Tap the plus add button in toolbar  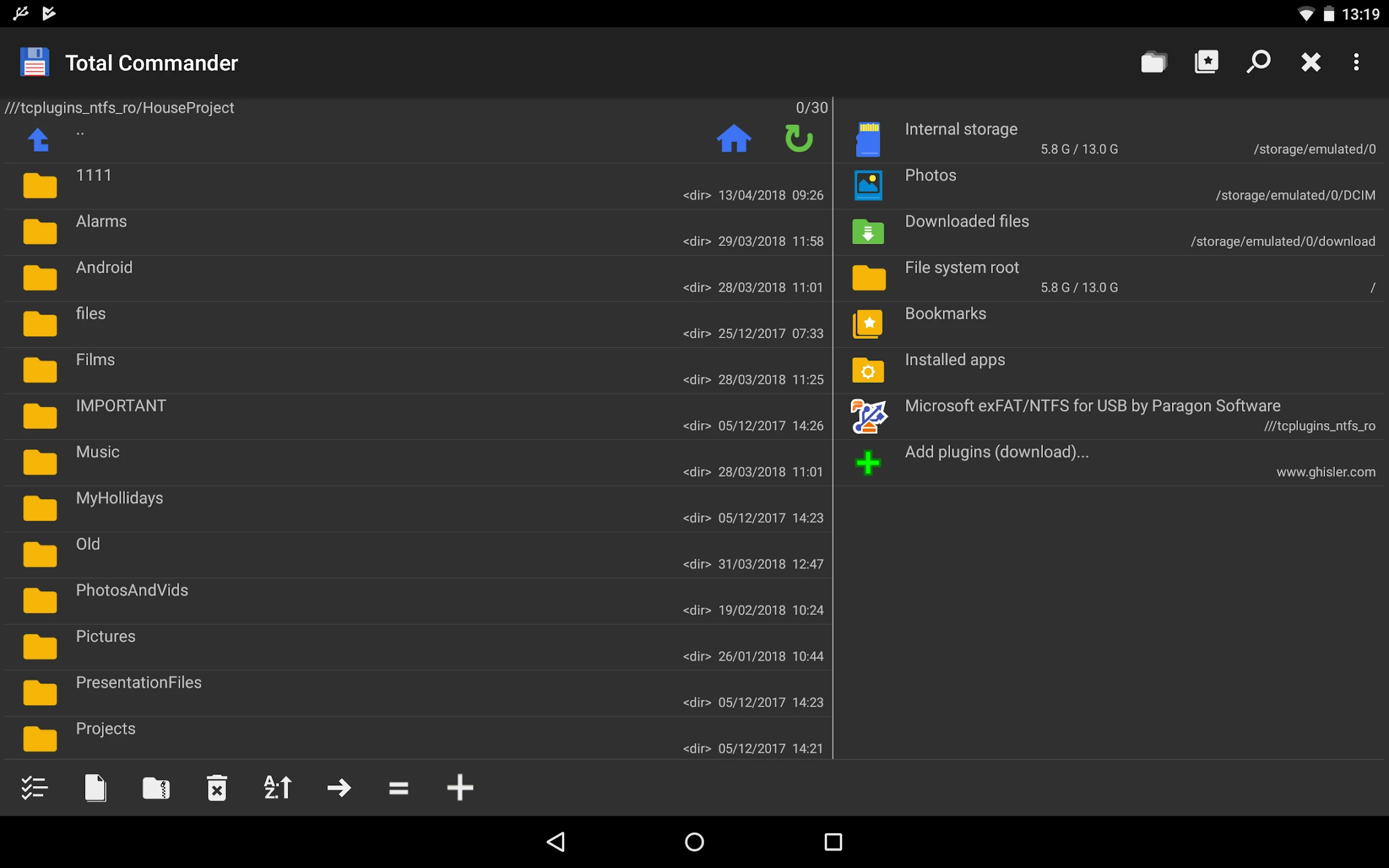pyautogui.click(x=460, y=788)
